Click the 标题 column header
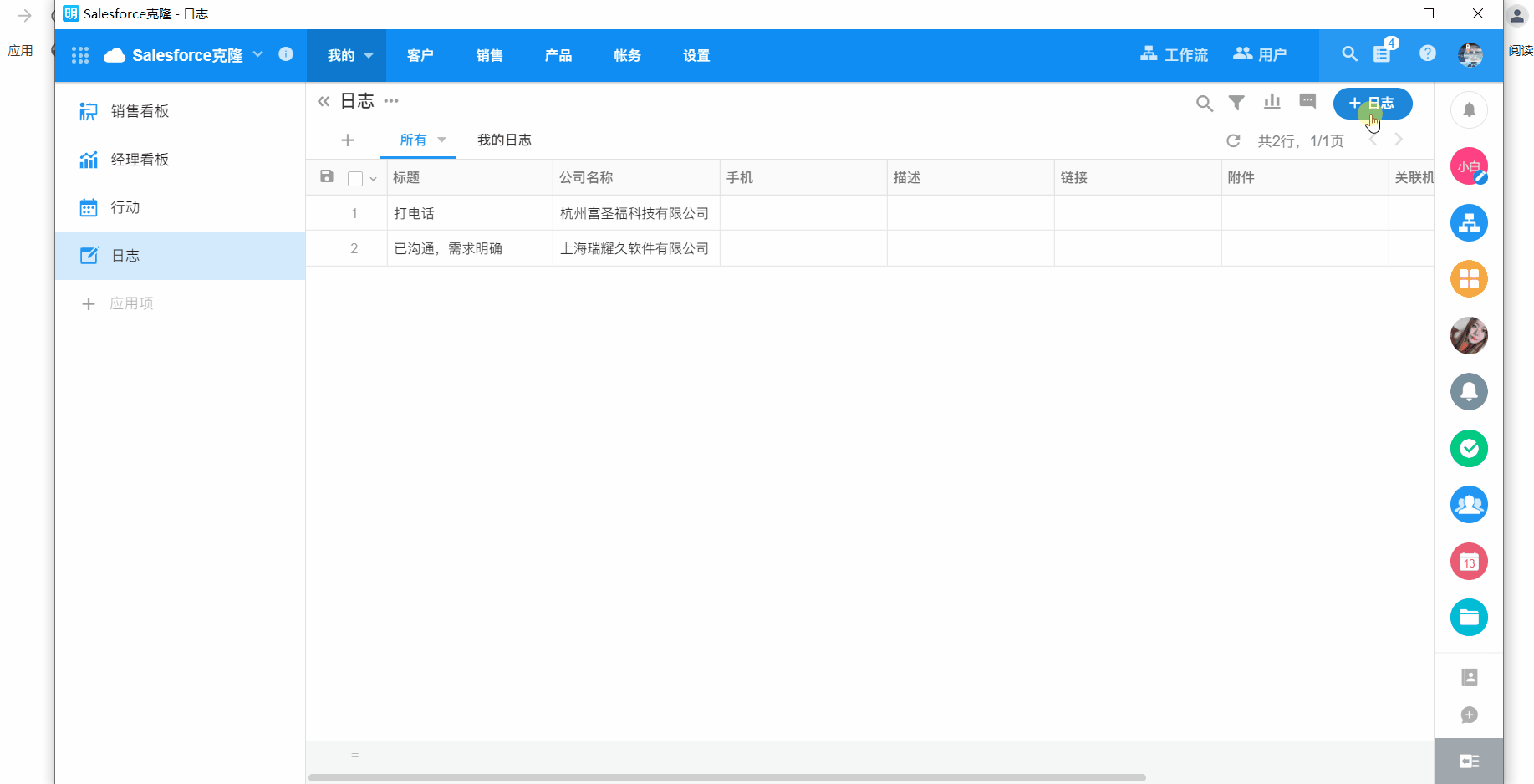Viewport: 1534px width, 784px height. point(471,177)
